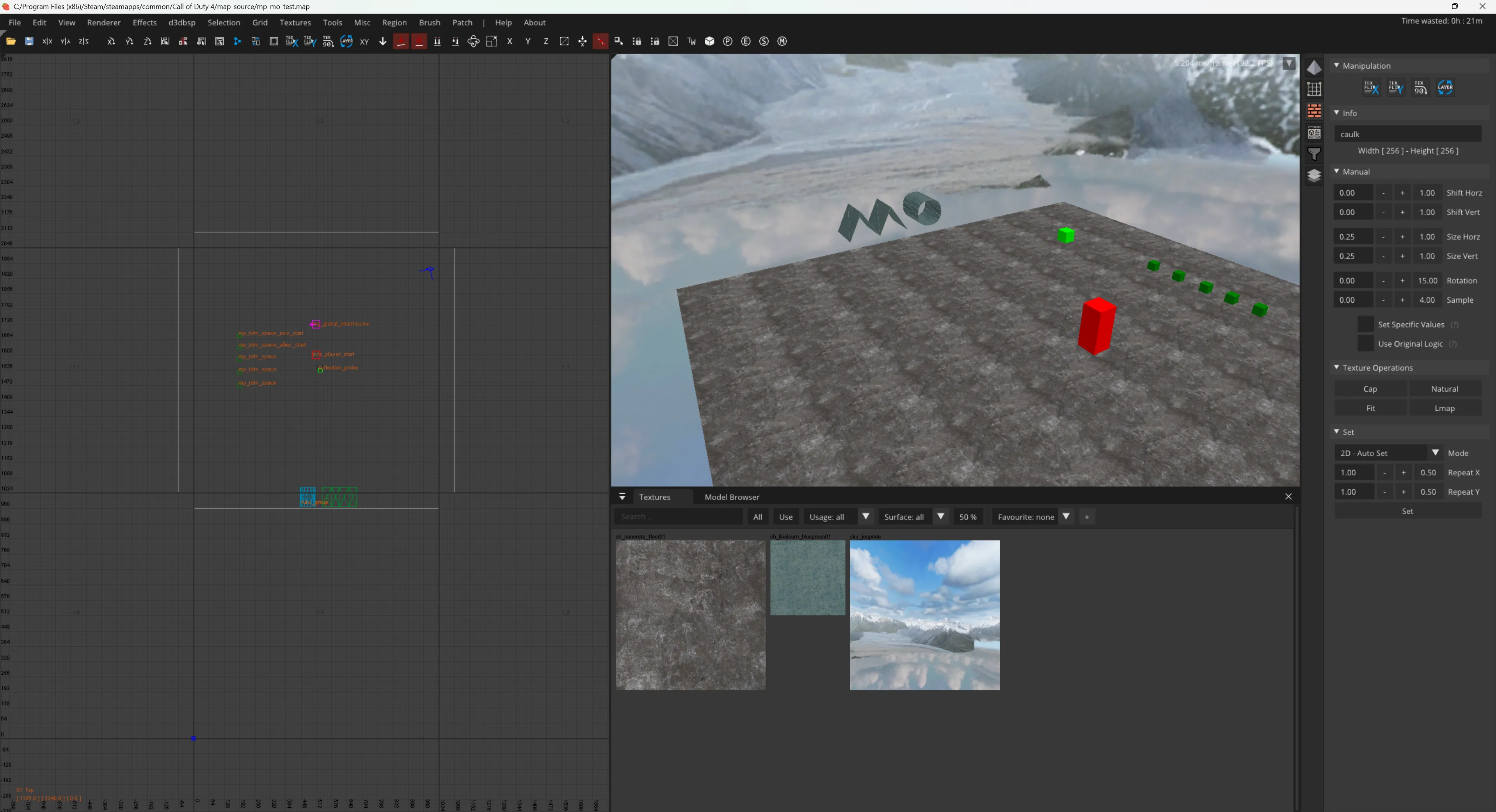
Task: Change mode via 2D - Auto Set dropdown
Action: coord(1435,452)
